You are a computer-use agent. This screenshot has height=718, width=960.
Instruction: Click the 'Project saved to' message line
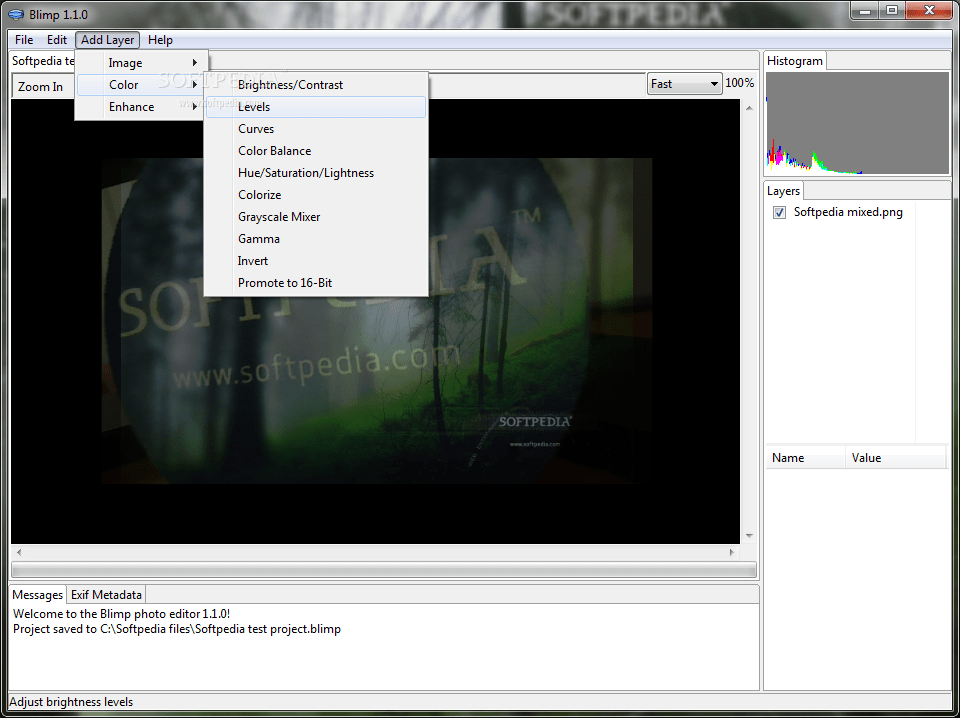tap(177, 629)
